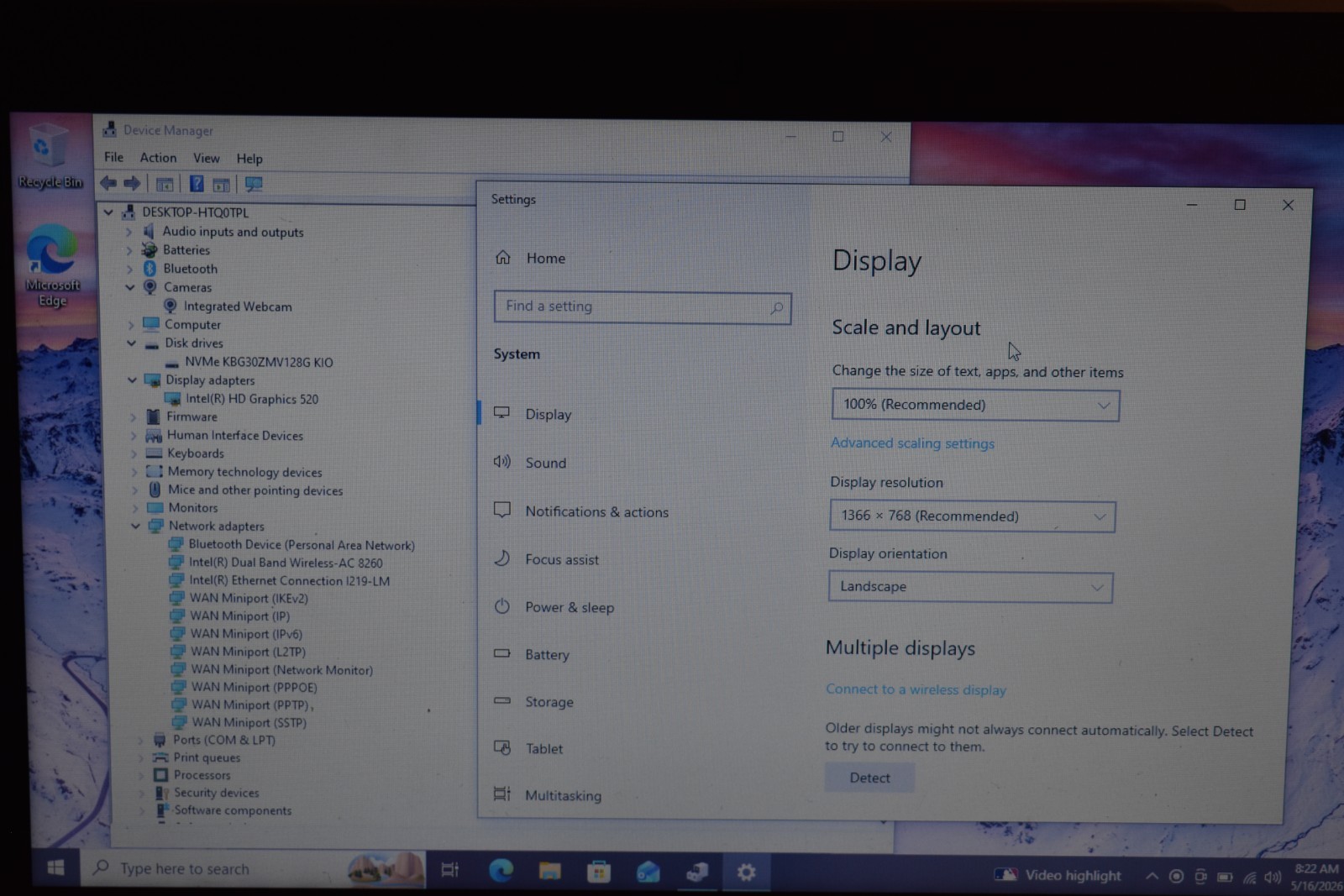1344x896 pixels.
Task: Click the Video highlight taskbar widget
Action: (1058, 875)
